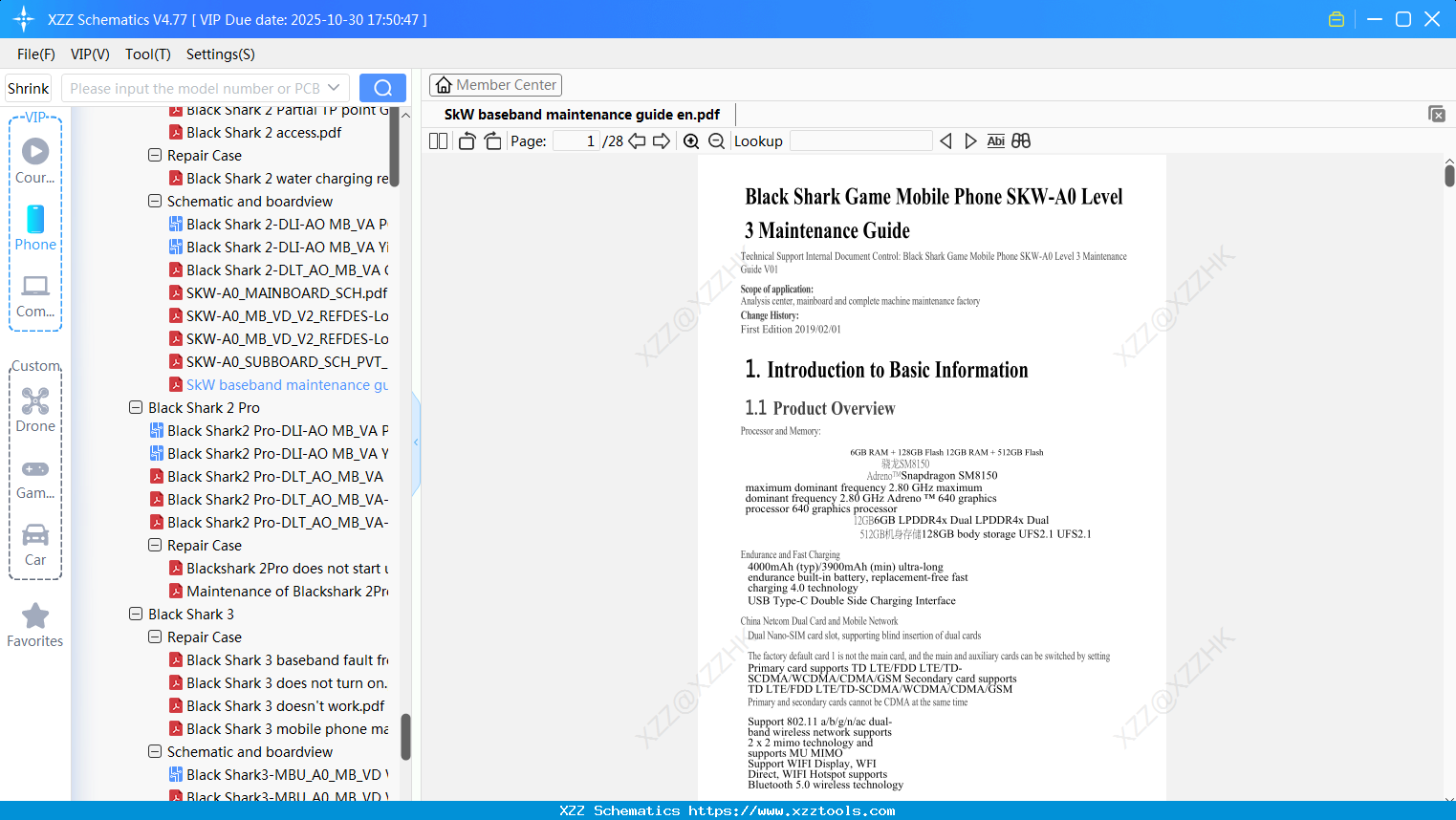Open the Tool menu
Viewport: 1456px width, 820px height.
(147, 54)
